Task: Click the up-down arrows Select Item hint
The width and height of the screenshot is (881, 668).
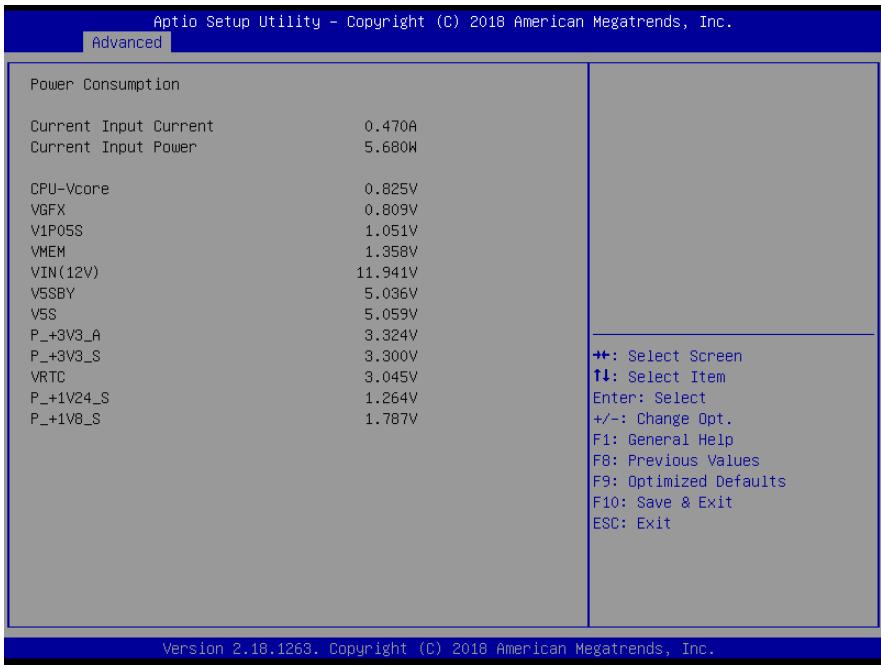Action: click(x=659, y=376)
